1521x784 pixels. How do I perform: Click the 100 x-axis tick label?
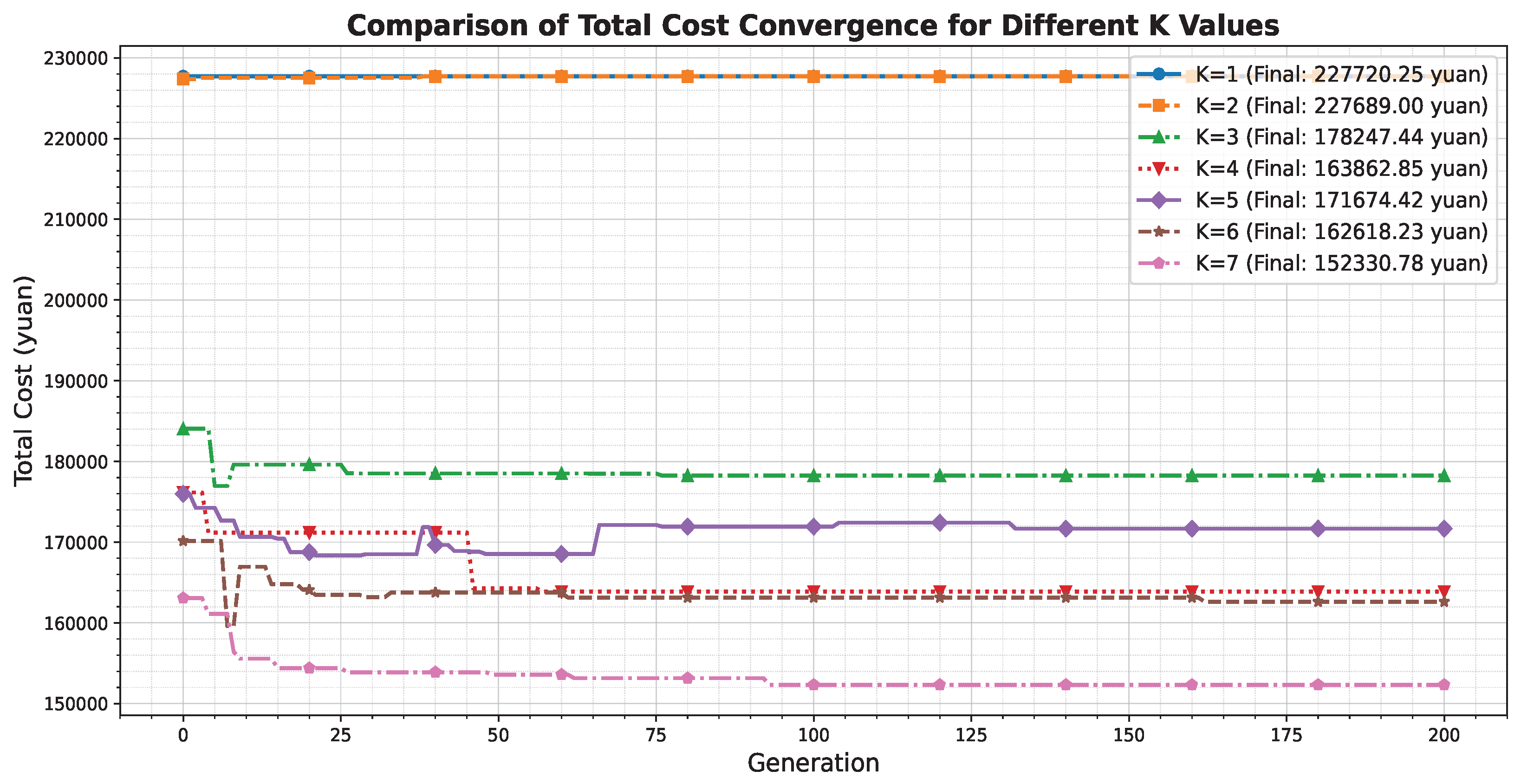pyautogui.click(x=813, y=735)
